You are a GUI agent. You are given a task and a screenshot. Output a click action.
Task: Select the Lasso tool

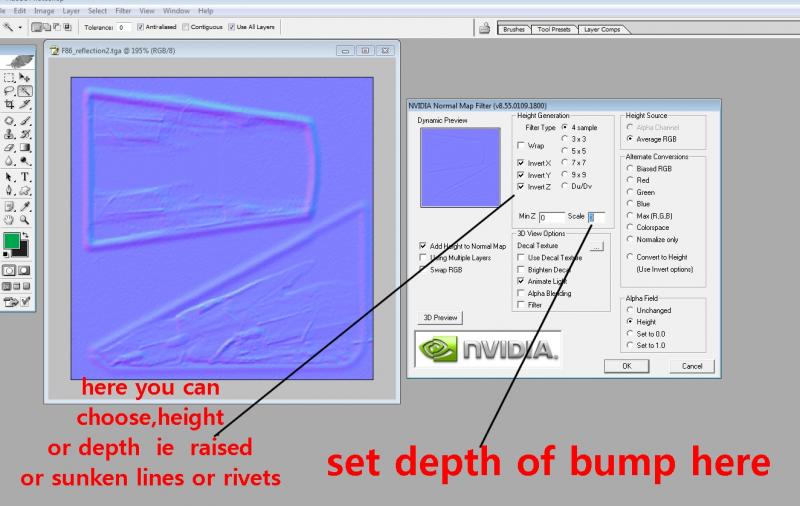click(9, 91)
